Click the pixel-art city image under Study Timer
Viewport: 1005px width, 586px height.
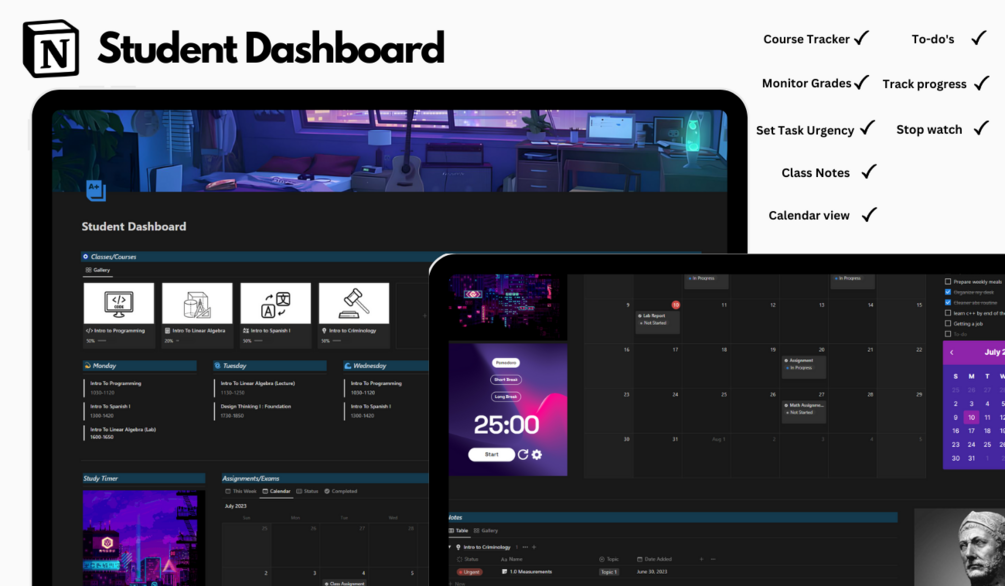[144, 537]
